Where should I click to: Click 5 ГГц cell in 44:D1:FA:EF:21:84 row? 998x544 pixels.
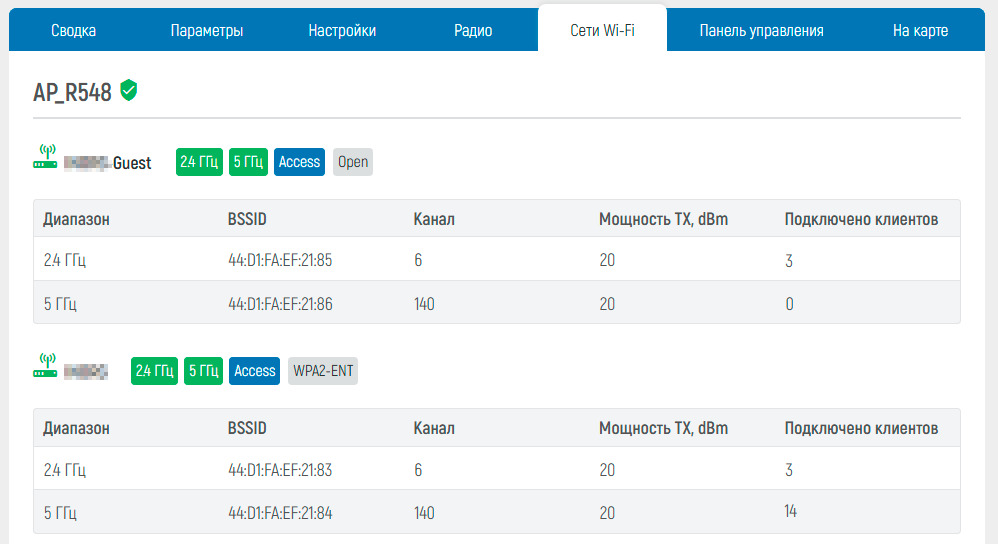(60, 513)
